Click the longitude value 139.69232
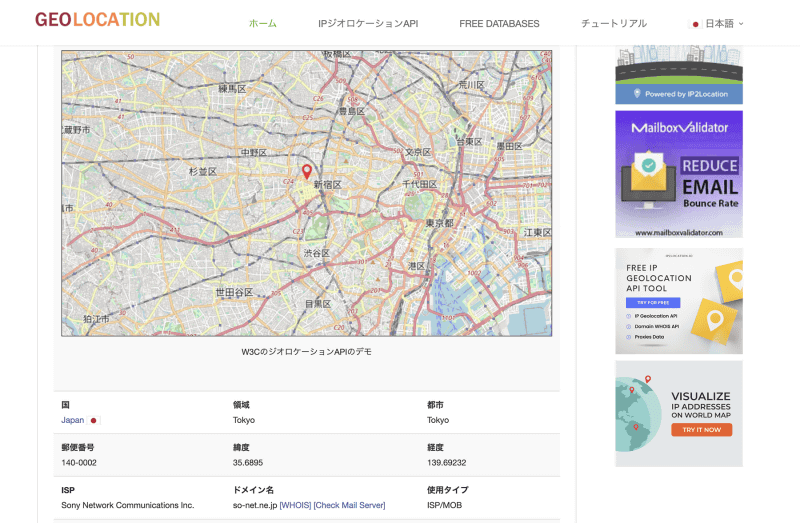The image size is (800, 523). click(x=446, y=463)
